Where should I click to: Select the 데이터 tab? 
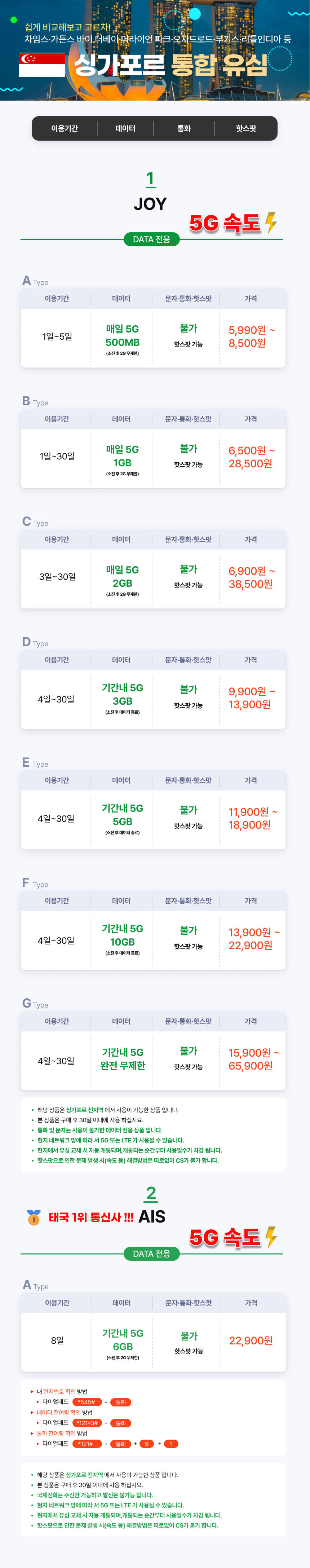pyautogui.click(x=125, y=128)
